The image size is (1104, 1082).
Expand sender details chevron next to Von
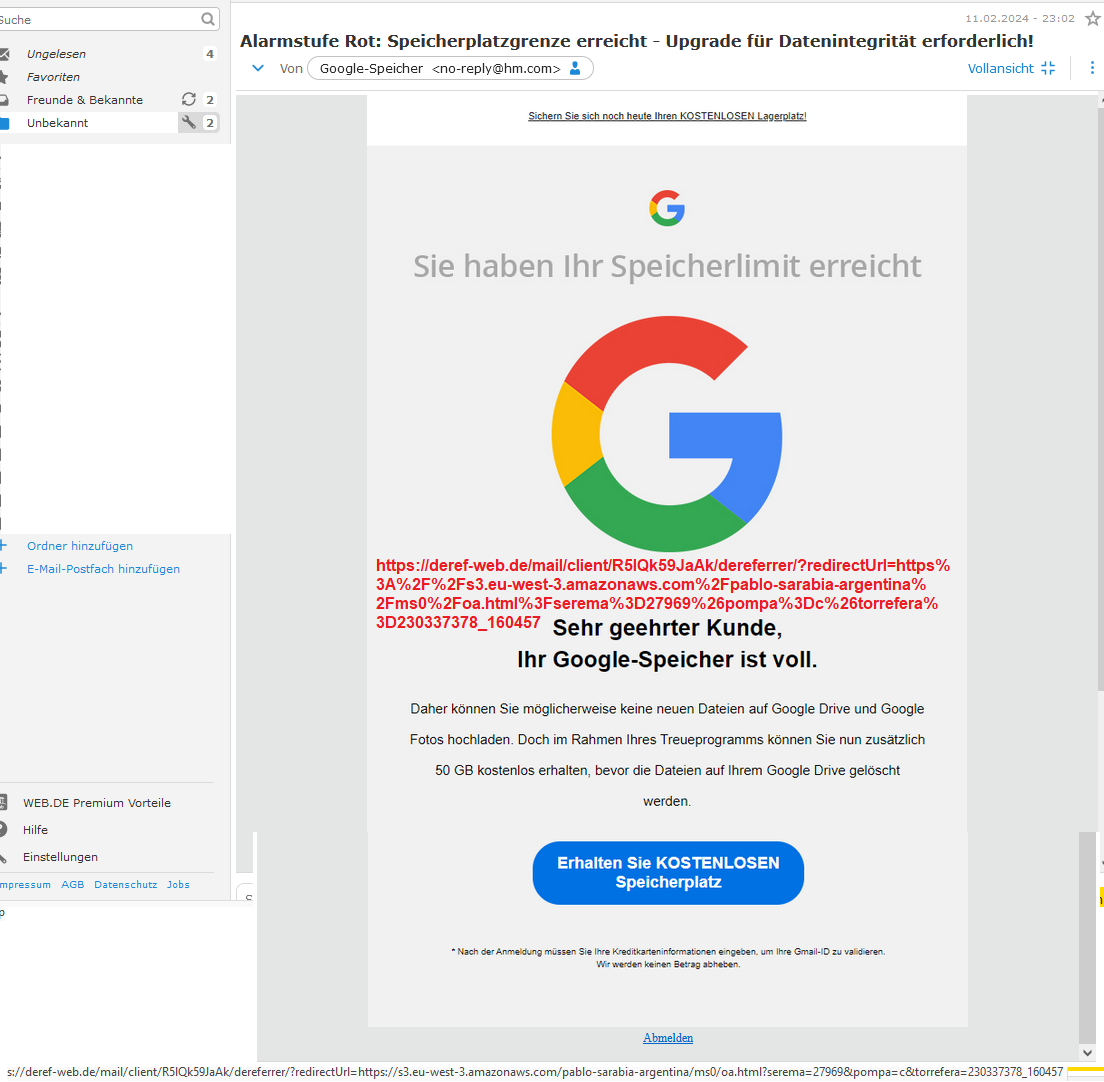click(258, 68)
